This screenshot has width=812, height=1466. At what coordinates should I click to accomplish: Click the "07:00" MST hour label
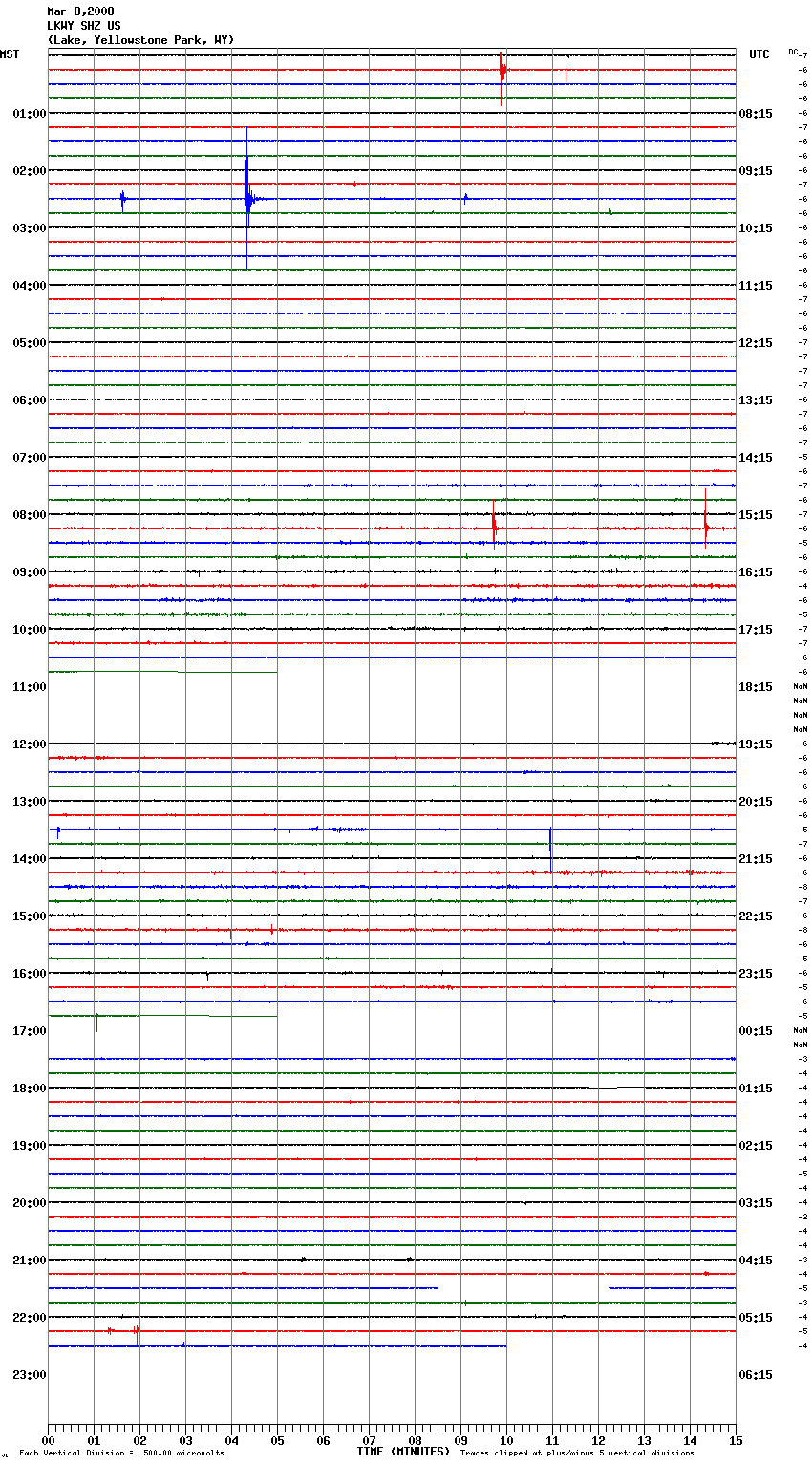point(30,458)
